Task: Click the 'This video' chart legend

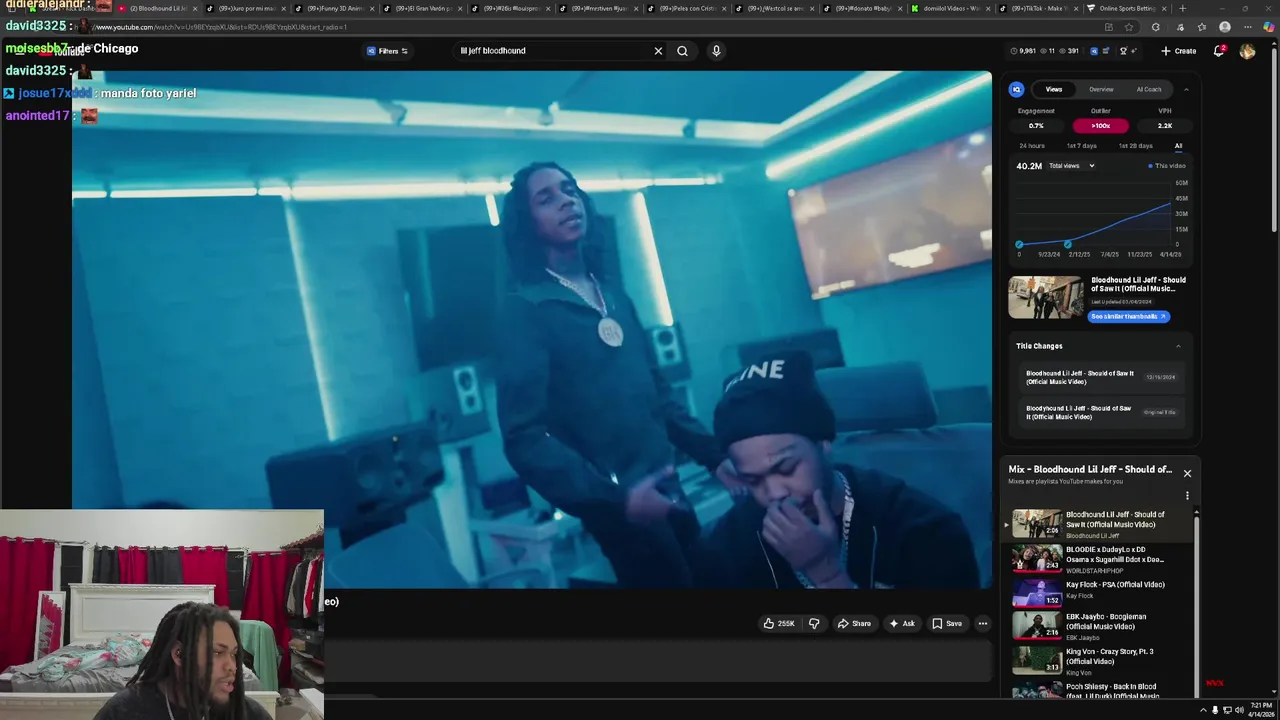Action: tap(1167, 166)
